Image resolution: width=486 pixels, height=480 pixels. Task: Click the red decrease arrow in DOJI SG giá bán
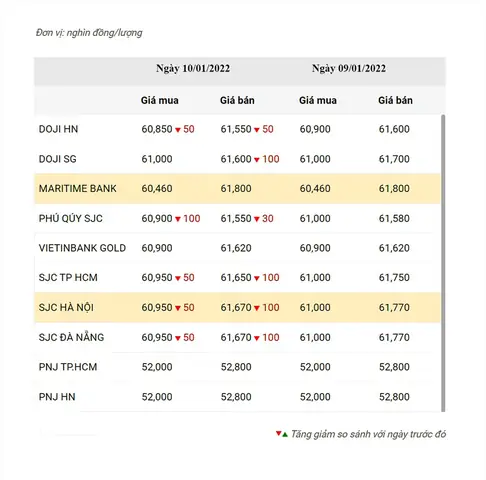[x=257, y=160]
